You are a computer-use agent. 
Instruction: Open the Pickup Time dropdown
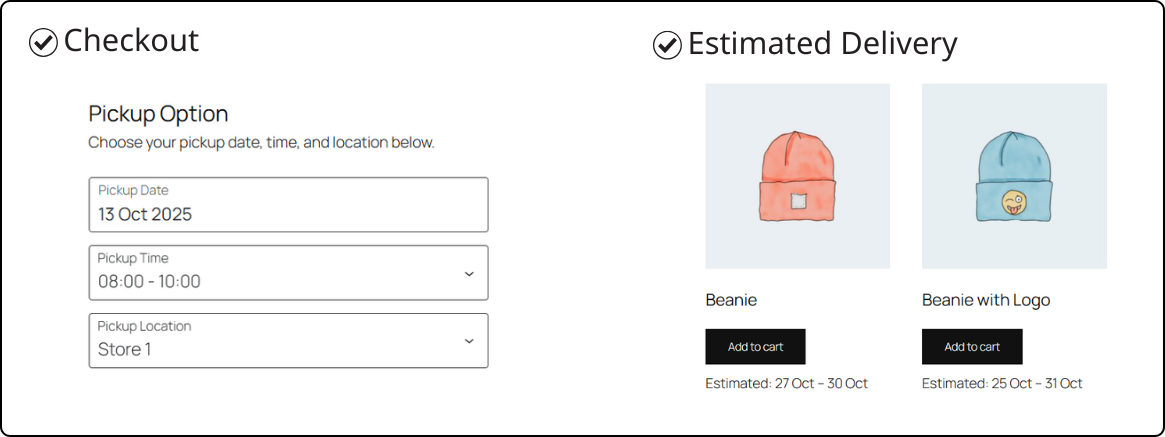tap(288, 273)
